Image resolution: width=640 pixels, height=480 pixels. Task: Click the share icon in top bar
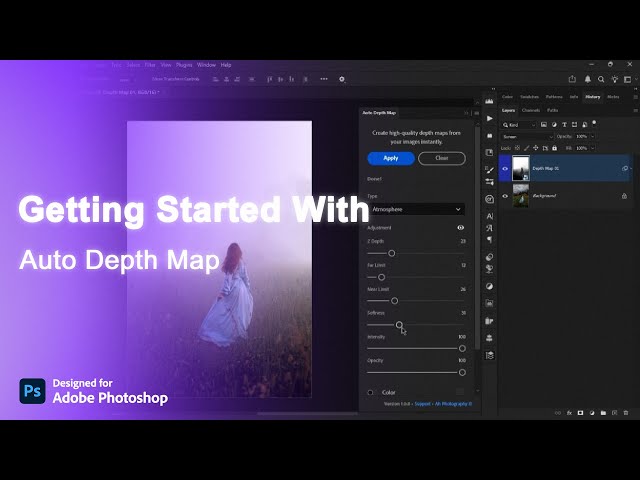pos(572,79)
